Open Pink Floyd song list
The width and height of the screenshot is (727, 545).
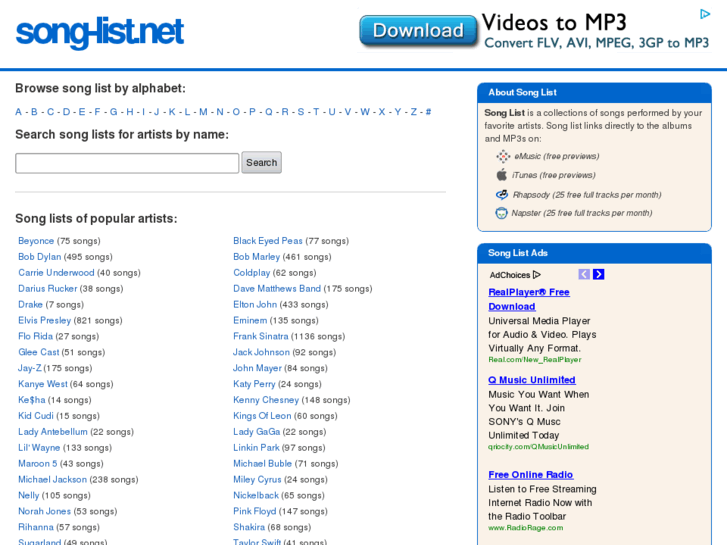(x=255, y=511)
